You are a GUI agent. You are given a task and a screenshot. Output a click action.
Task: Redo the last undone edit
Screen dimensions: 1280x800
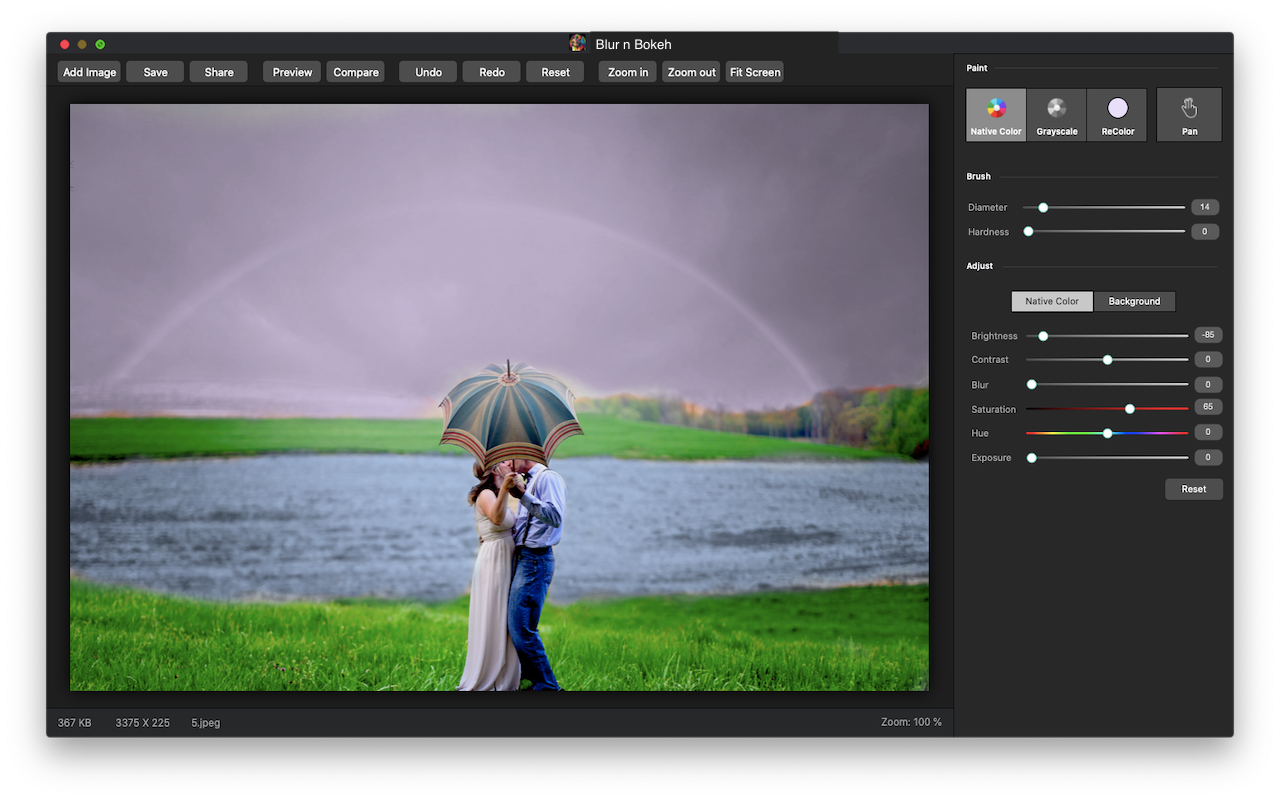click(491, 72)
